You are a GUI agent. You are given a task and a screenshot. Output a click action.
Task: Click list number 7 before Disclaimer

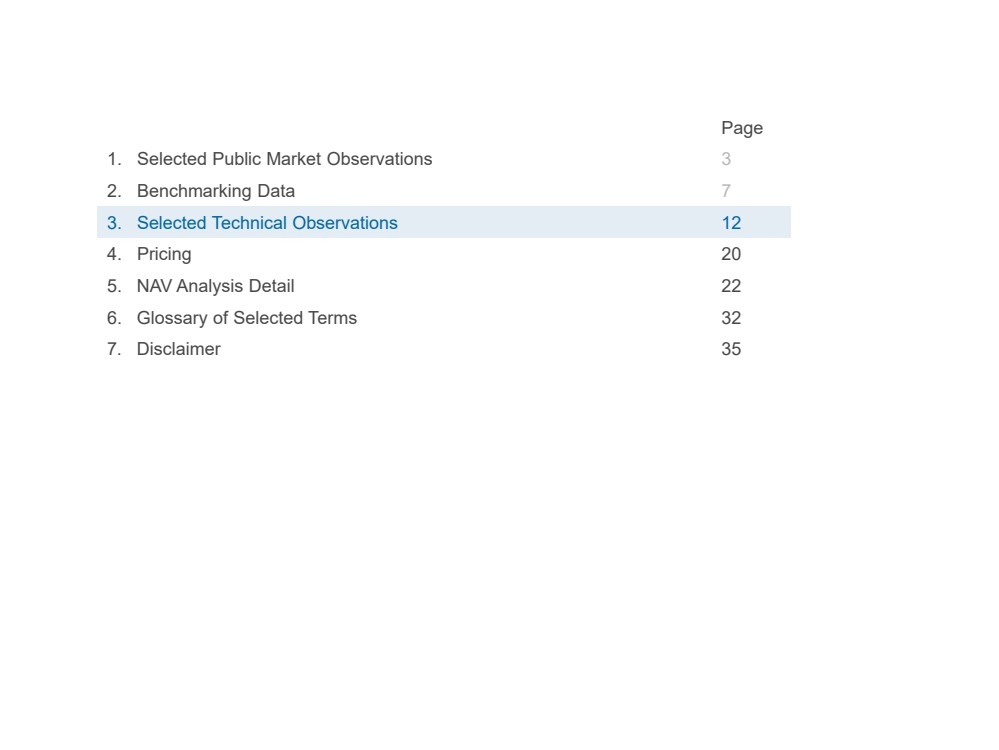pos(114,349)
